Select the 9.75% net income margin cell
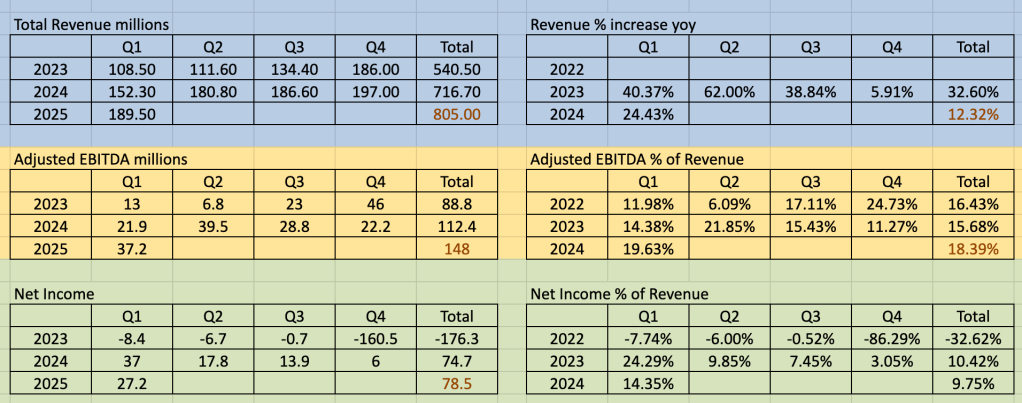 pyautogui.click(x=973, y=384)
